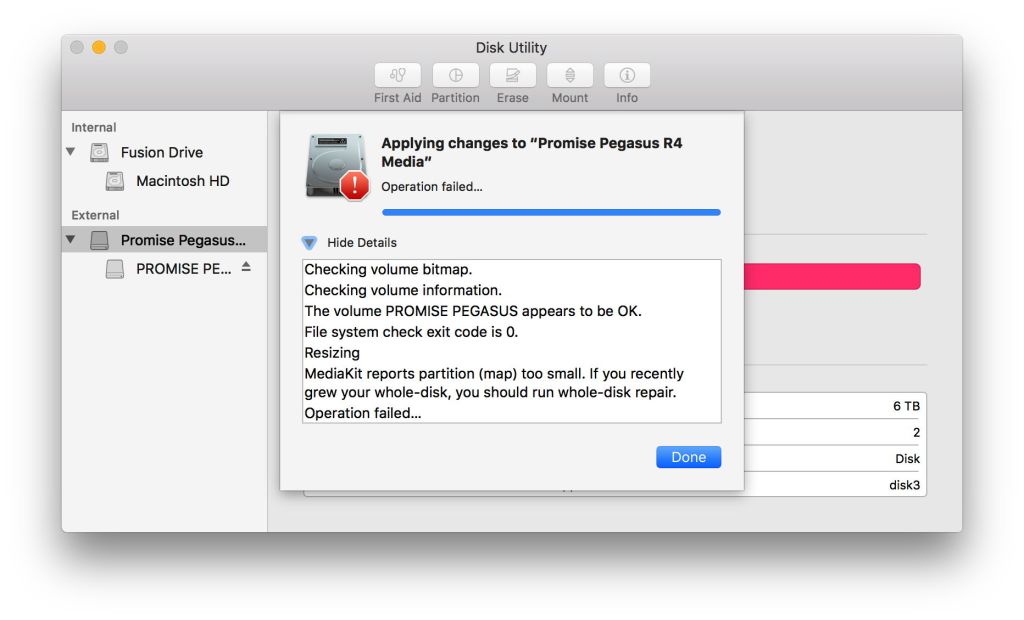Open the Partition tool
The image size is (1024, 620).
(455, 76)
